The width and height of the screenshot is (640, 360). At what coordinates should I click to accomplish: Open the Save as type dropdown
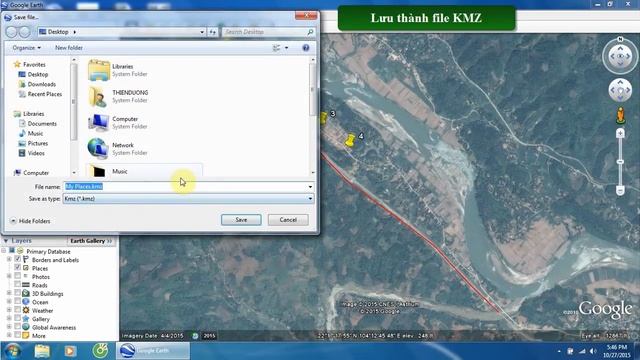click(x=188, y=199)
